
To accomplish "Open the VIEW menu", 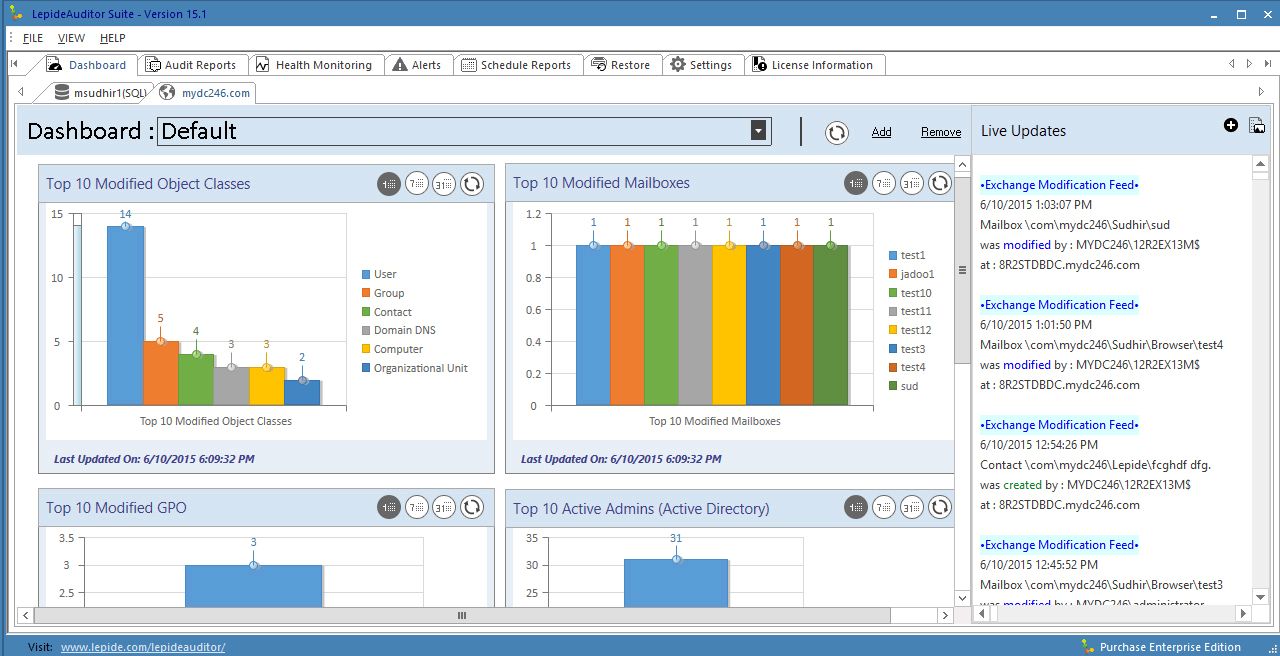I will point(72,38).
